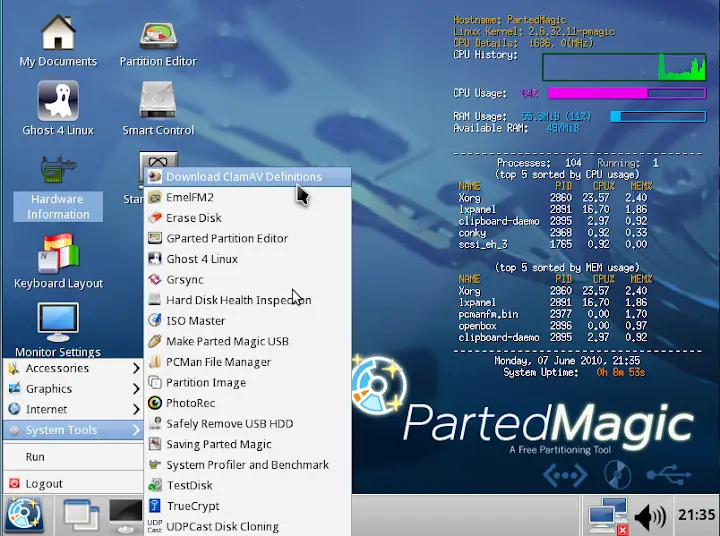This screenshot has height=536, width=720.
Task: Click the Erase Disk eraser icon
Action: click(x=155, y=217)
